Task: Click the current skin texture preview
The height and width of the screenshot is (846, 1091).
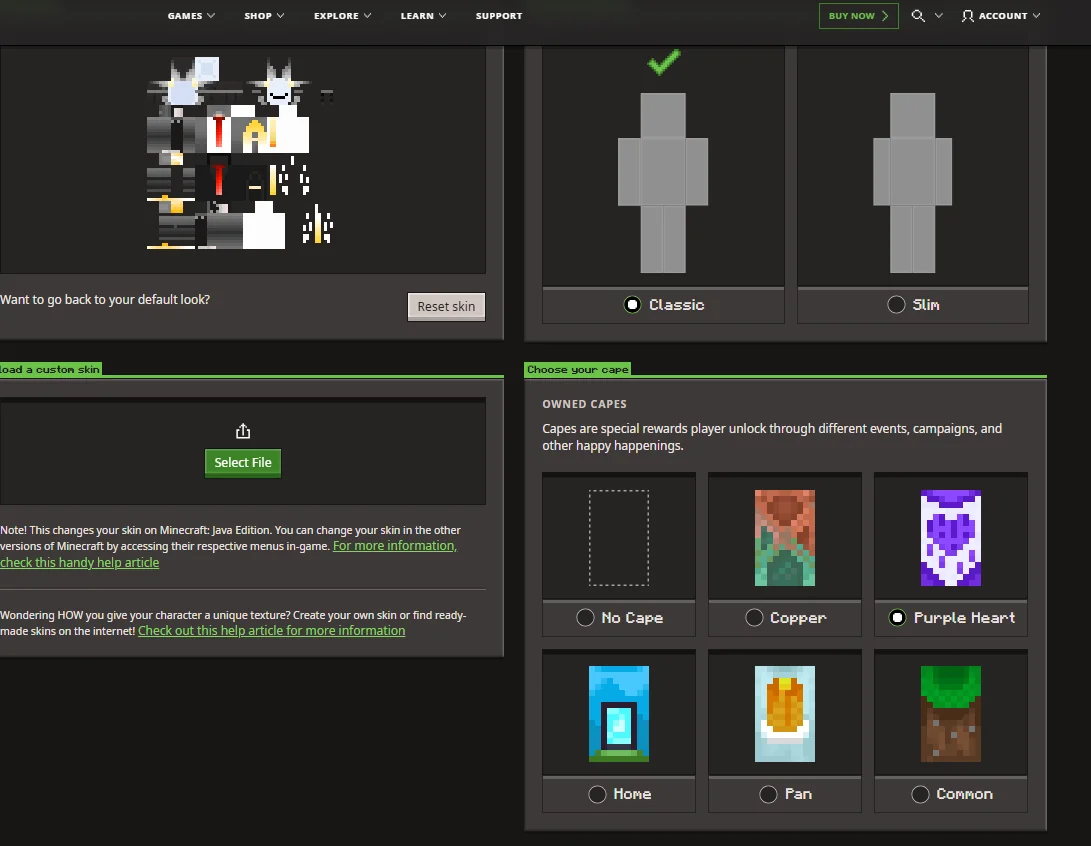Action: pyautogui.click(x=240, y=153)
